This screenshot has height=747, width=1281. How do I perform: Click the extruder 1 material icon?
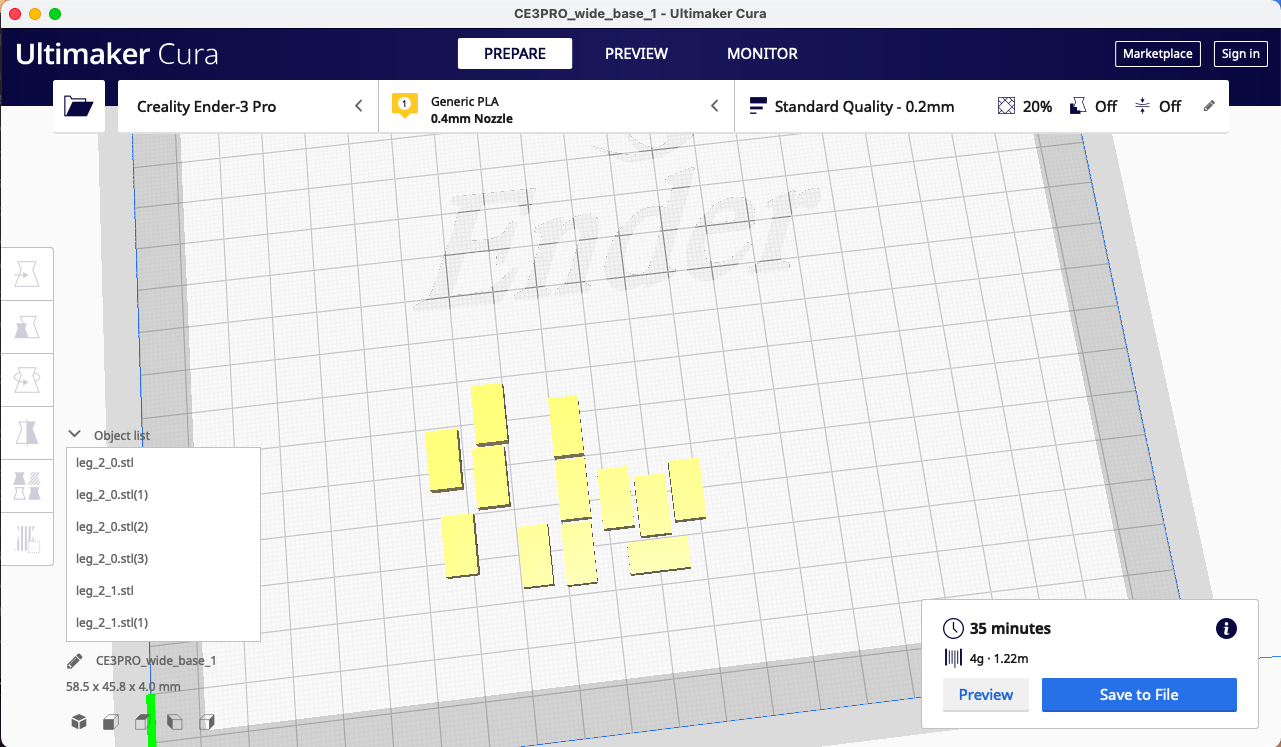tap(404, 106)
